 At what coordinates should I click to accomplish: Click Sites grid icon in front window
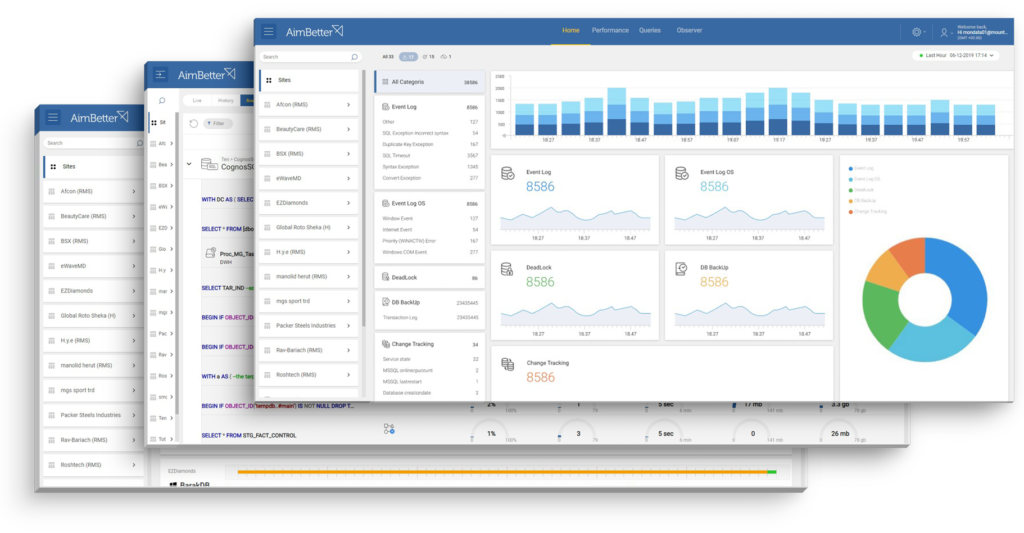click(x=268, y=80)
